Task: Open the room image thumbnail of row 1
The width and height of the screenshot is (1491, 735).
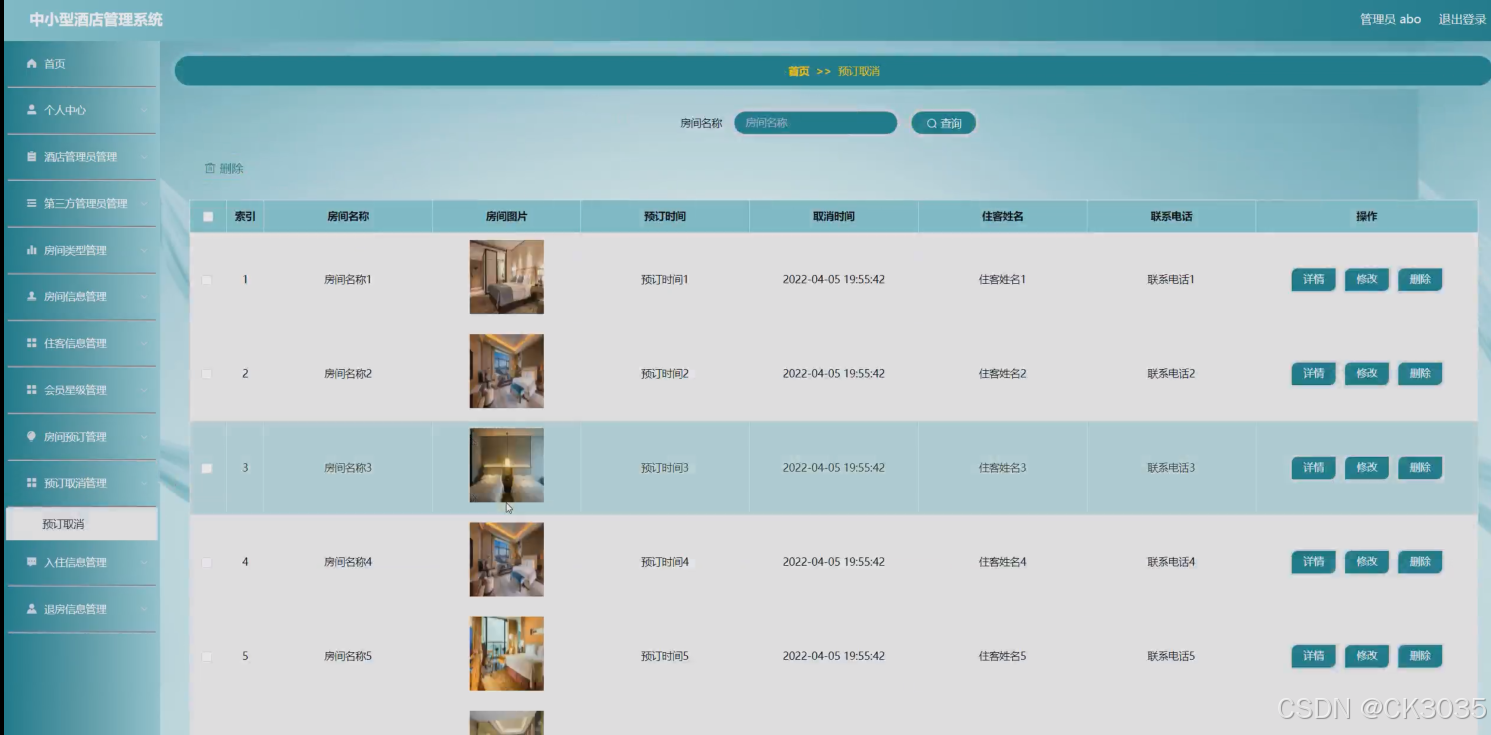Action: coord(507,277)
